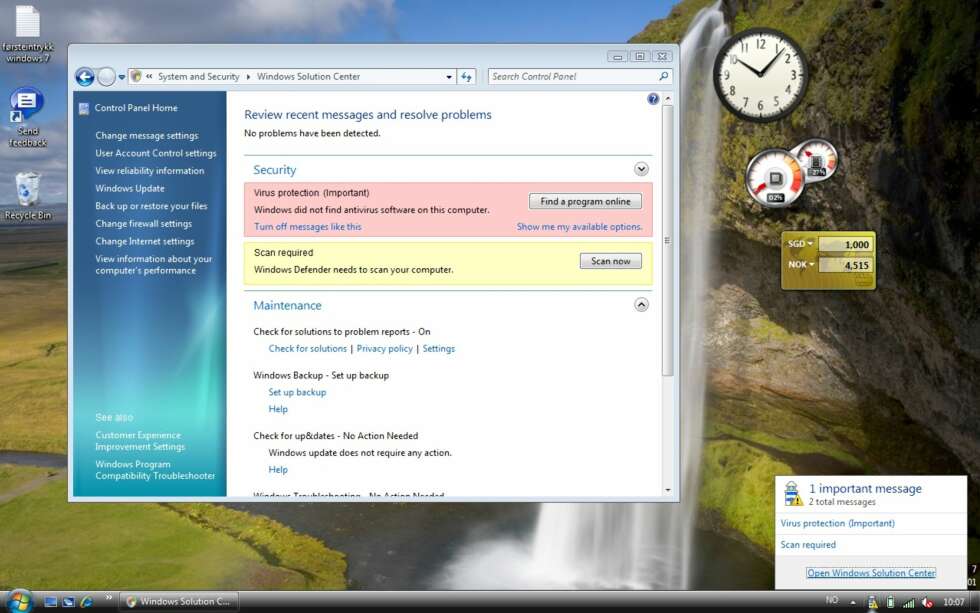The width and height of the screenshot is (980, 613).
Task: Click the 4,515 NOK value field
Action: [845, 265]
